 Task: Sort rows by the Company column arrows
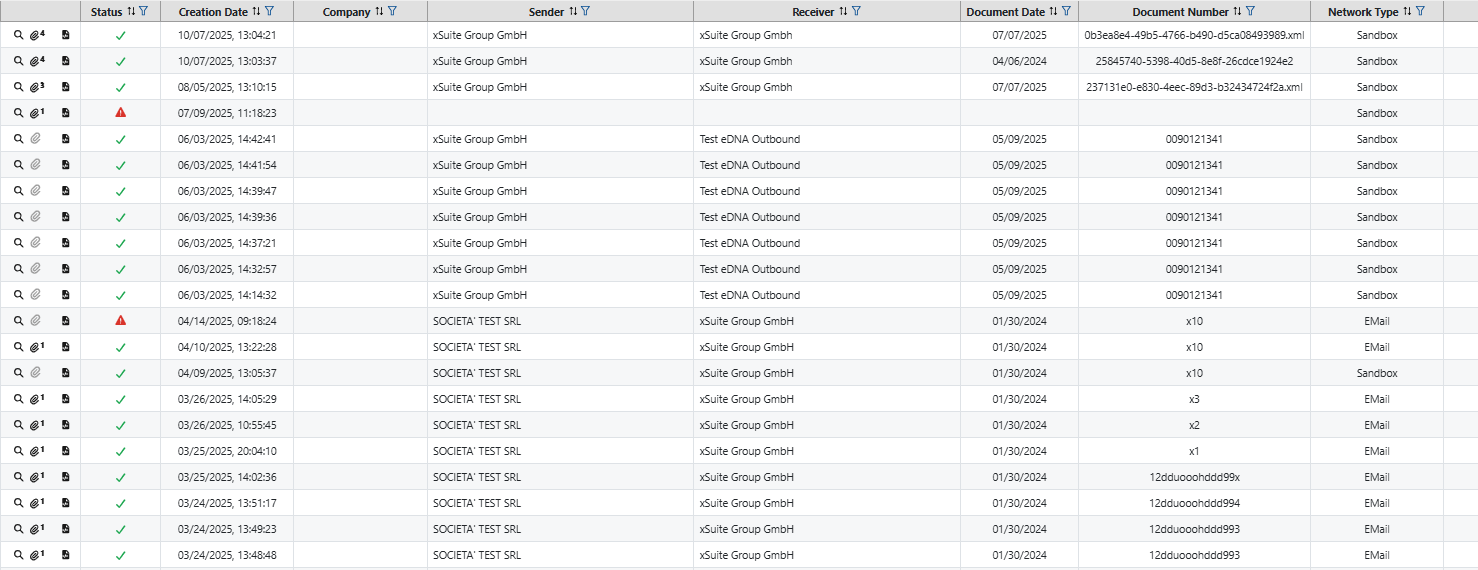[x=378, y=11]
